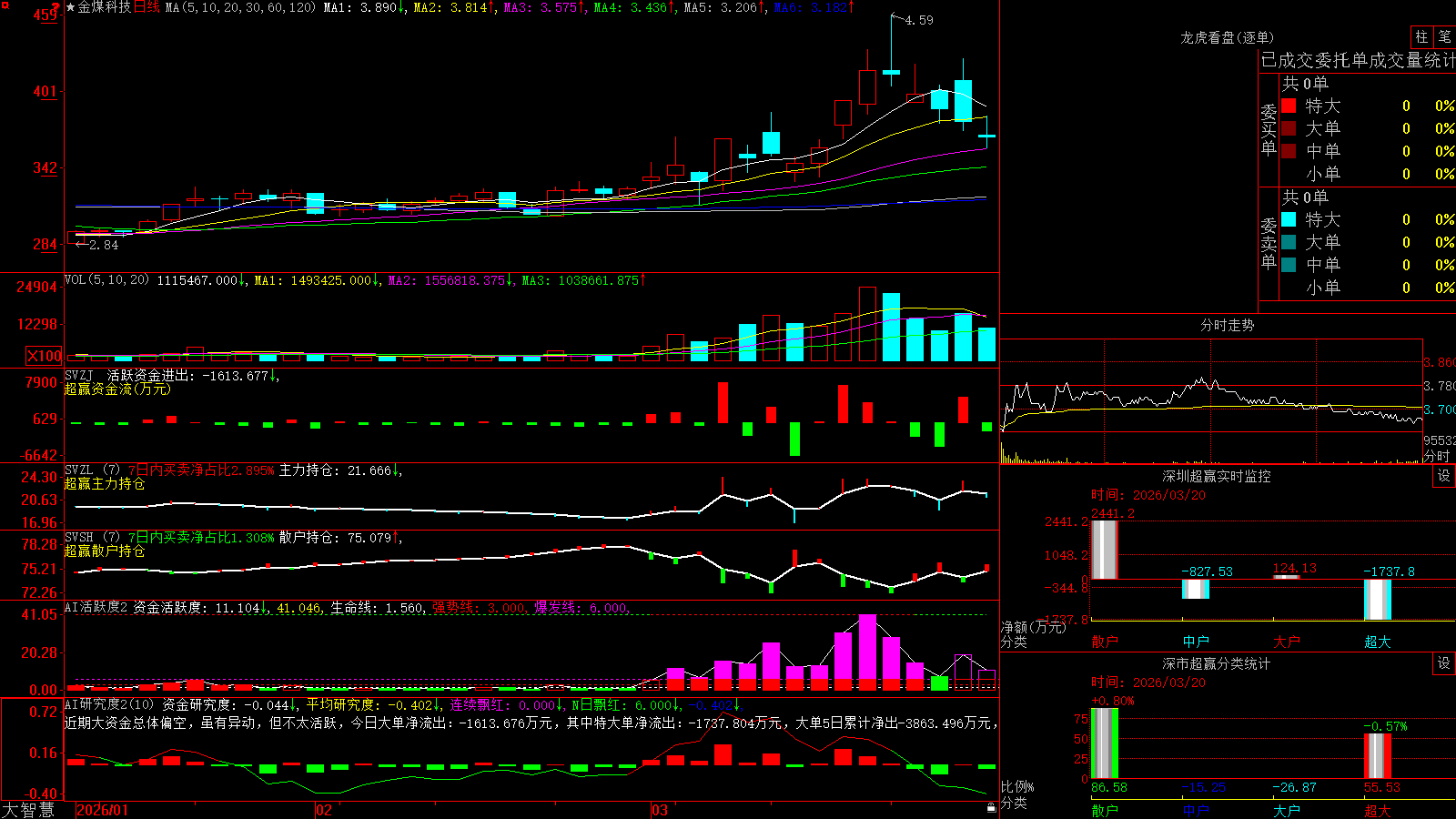The width and height of the screenshot is (1456, 819).
Task: Click the 超赢散户持仓 label
Action: (105, 551)
